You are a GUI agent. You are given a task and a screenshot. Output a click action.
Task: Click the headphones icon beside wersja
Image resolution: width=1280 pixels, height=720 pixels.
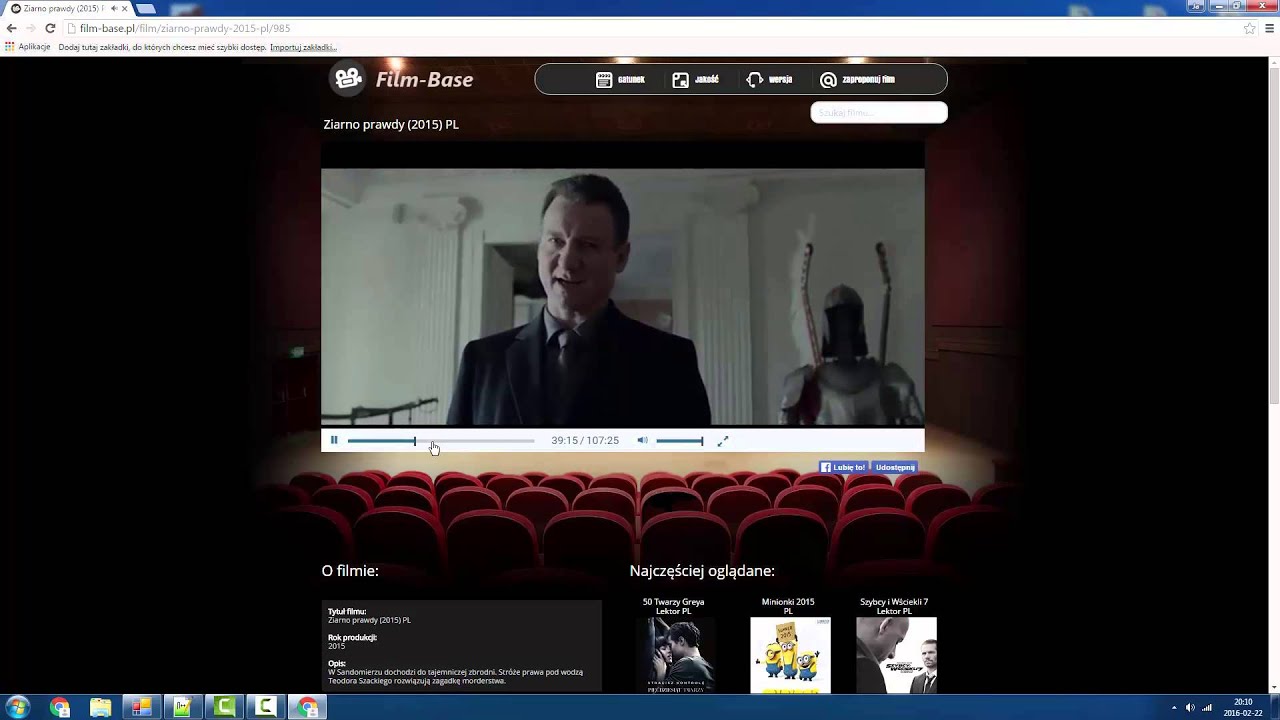coord(754,80)
